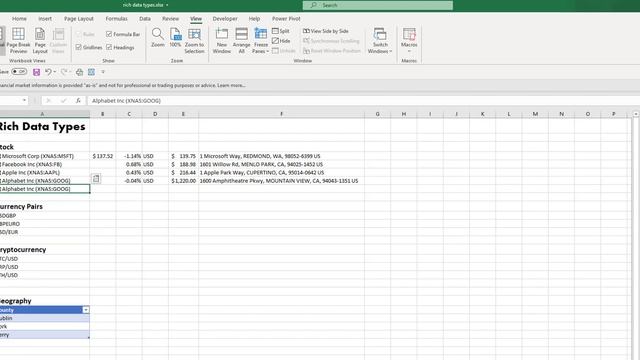Viewport: 640px width, 360px height.
Task: Open the Developer tab
Action: click(x=225, y=19)
